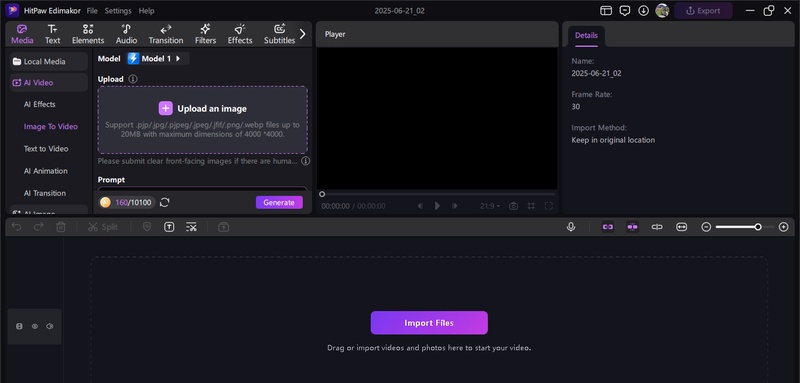Step to previous frame

coord(420,206)
